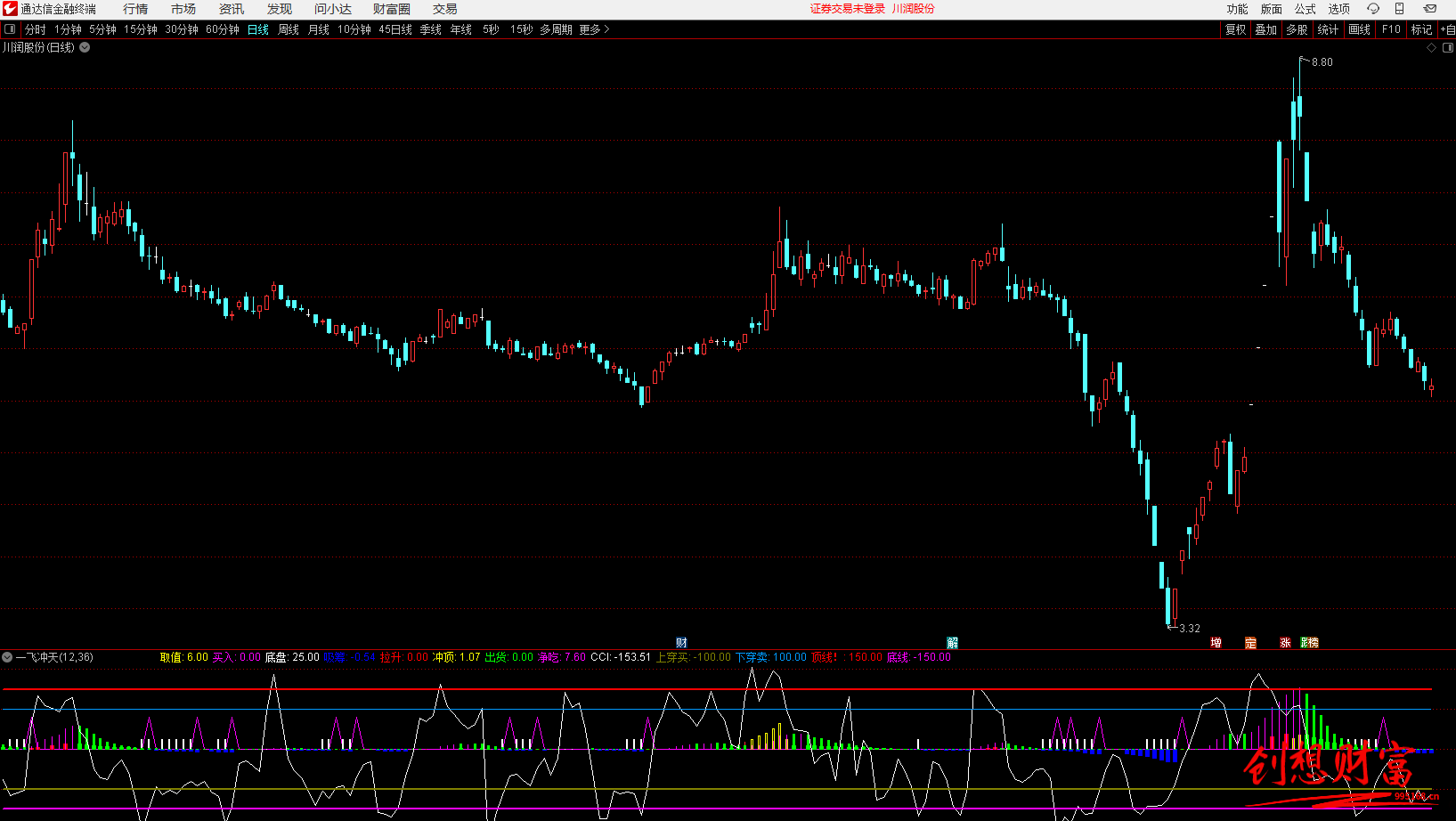Viewport: 1456px width, 821px height.
Task: Click the 统计 button
Action: pyautogui.click(x=1328, y=29)
